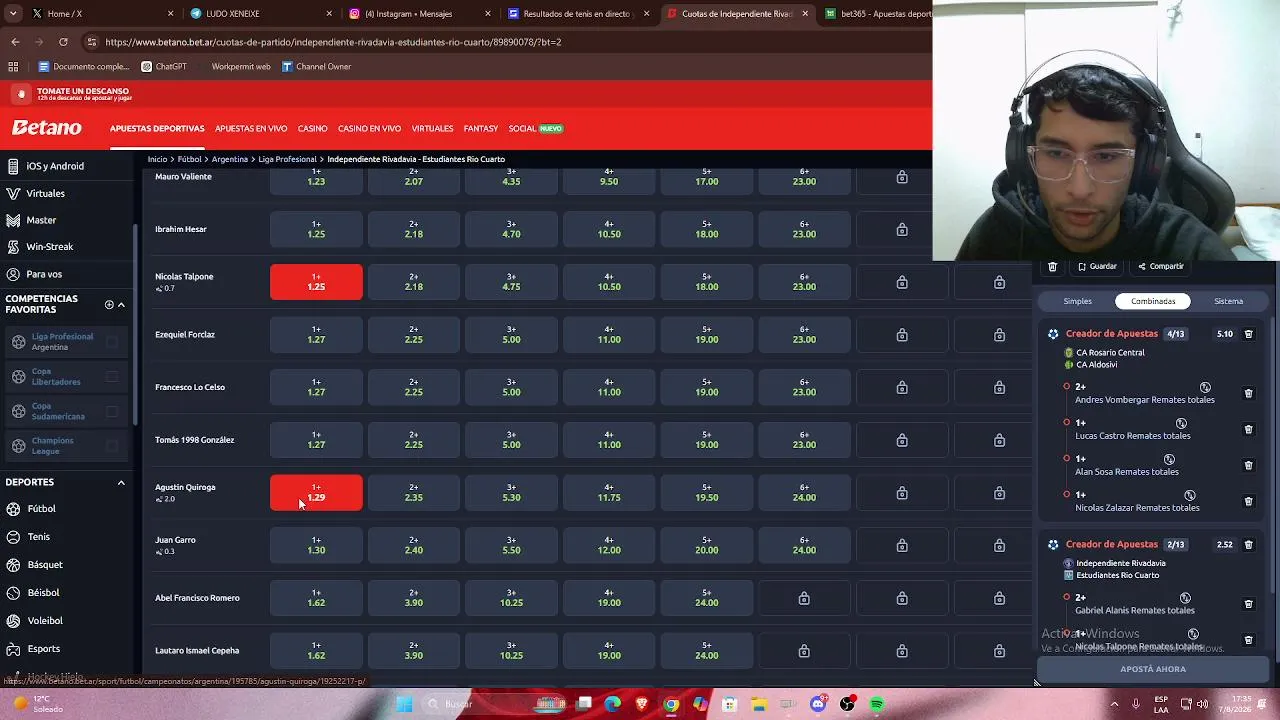The width and height of the screenshot is (1280, 720).
Task: Switch to the LUDO XENEIXE browser tab
Action: (x=260, y=14)
